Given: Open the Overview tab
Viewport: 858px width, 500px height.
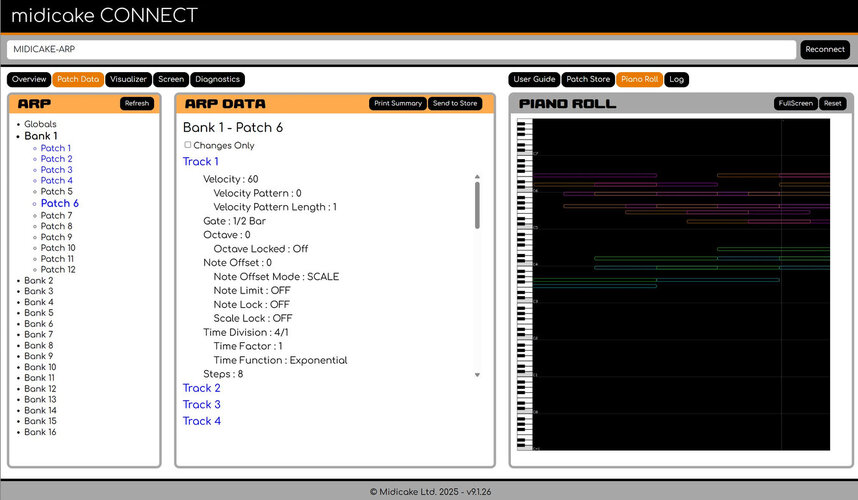Looking at the screenshot, I should point(29,79).
